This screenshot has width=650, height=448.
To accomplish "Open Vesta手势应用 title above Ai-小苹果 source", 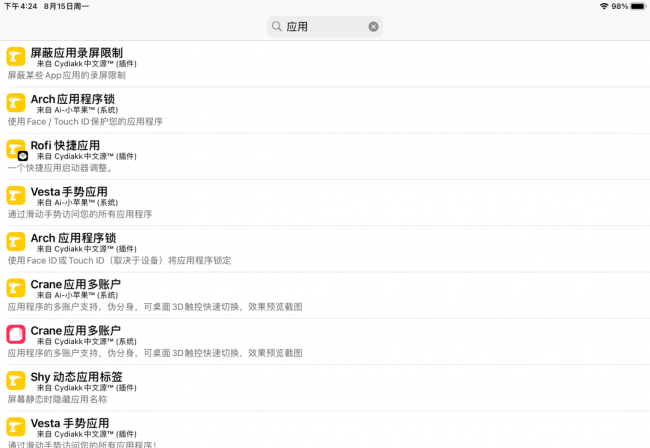I will click(69, 192).
